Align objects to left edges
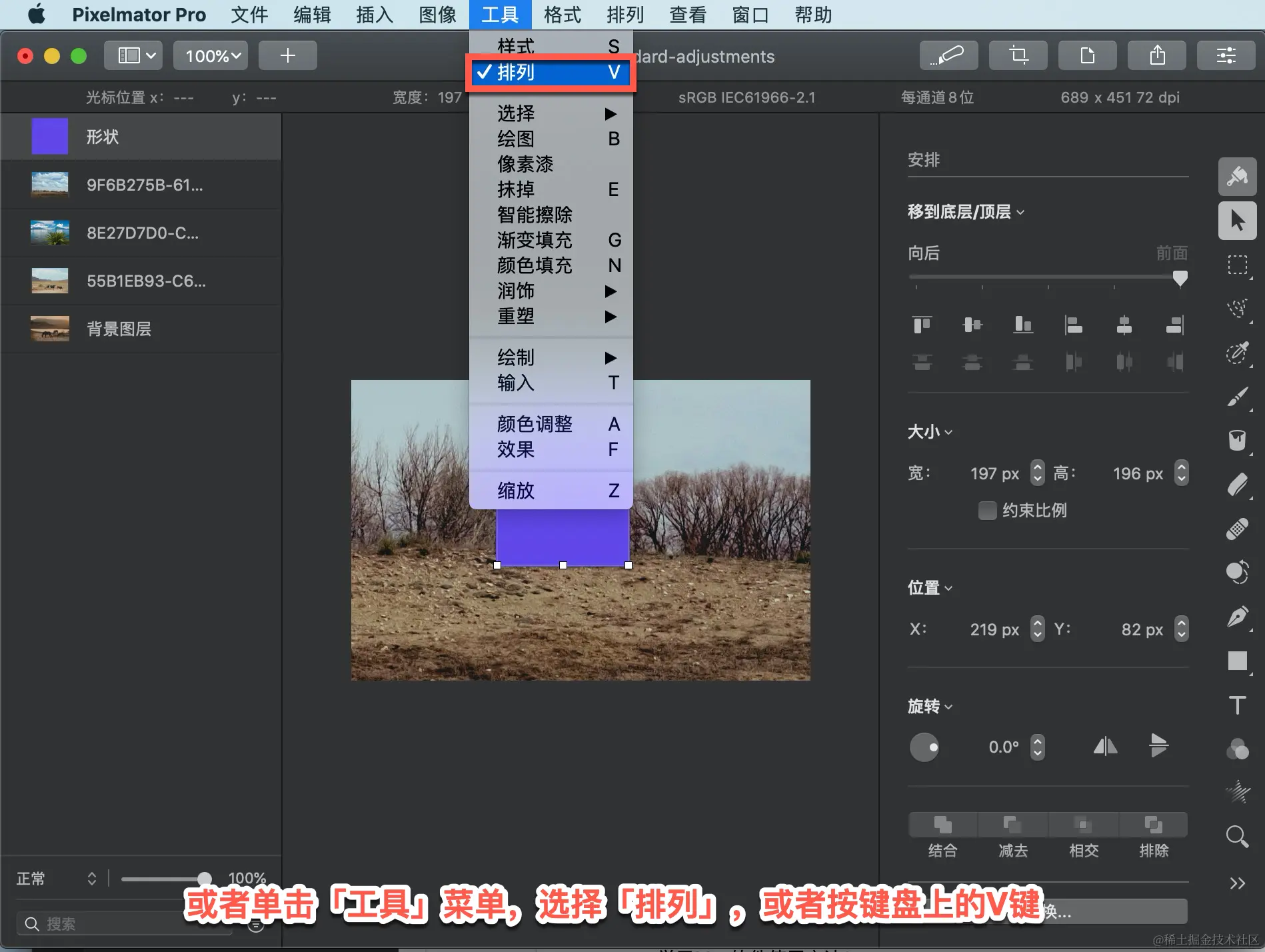The height and width of the screenshot is (952, 1265). click(1074, 325)
